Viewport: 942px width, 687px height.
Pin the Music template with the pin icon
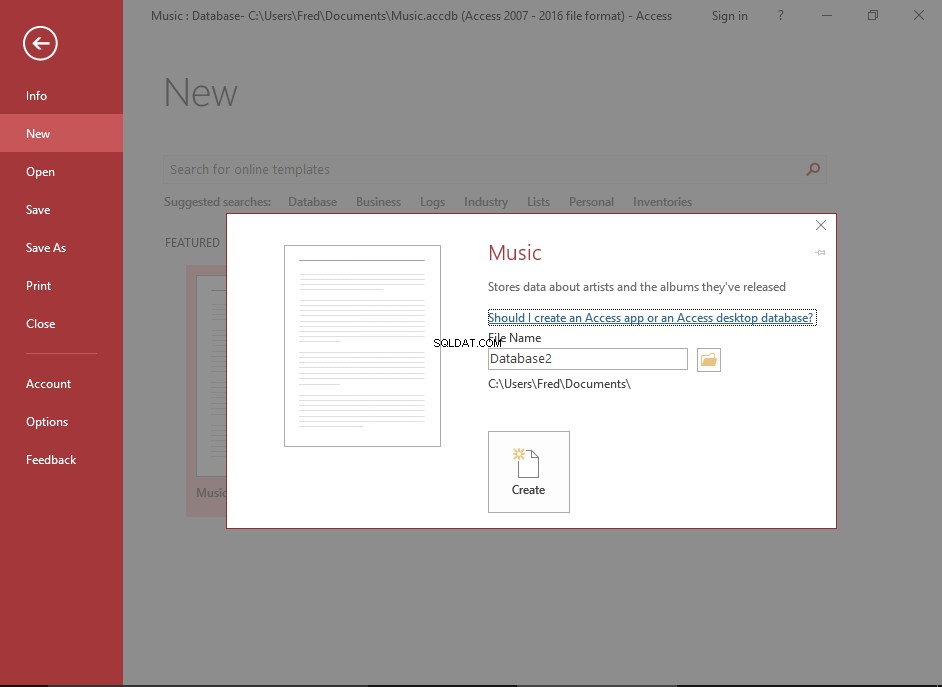pos(820,253)
